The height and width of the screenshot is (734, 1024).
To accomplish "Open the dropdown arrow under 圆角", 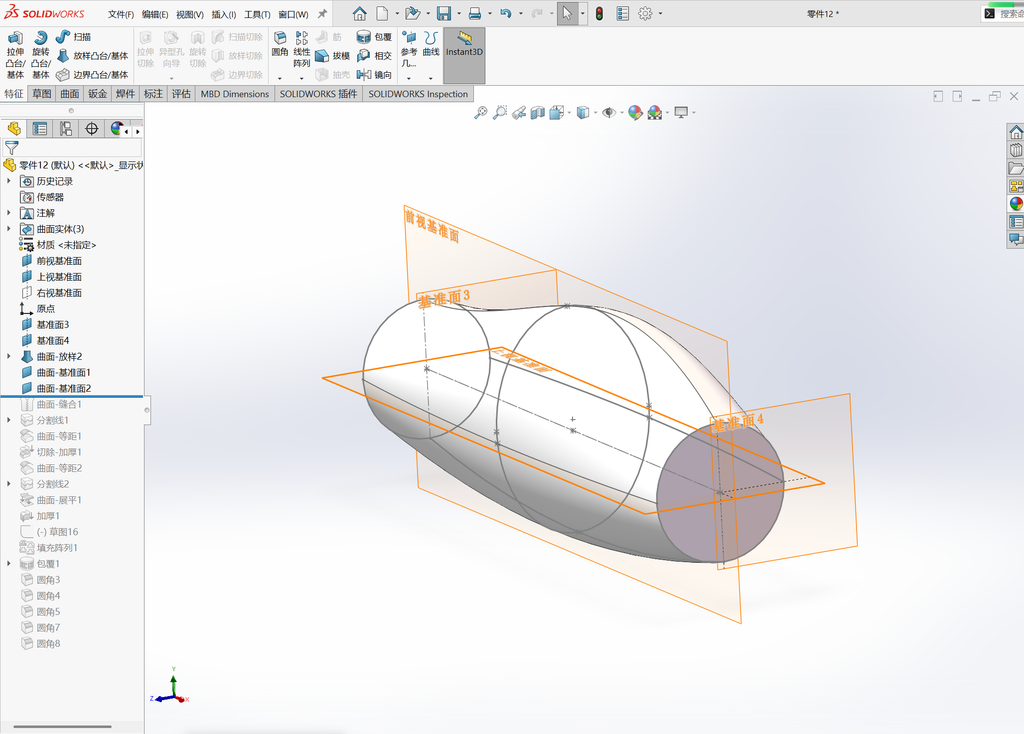I will point(280,78).
